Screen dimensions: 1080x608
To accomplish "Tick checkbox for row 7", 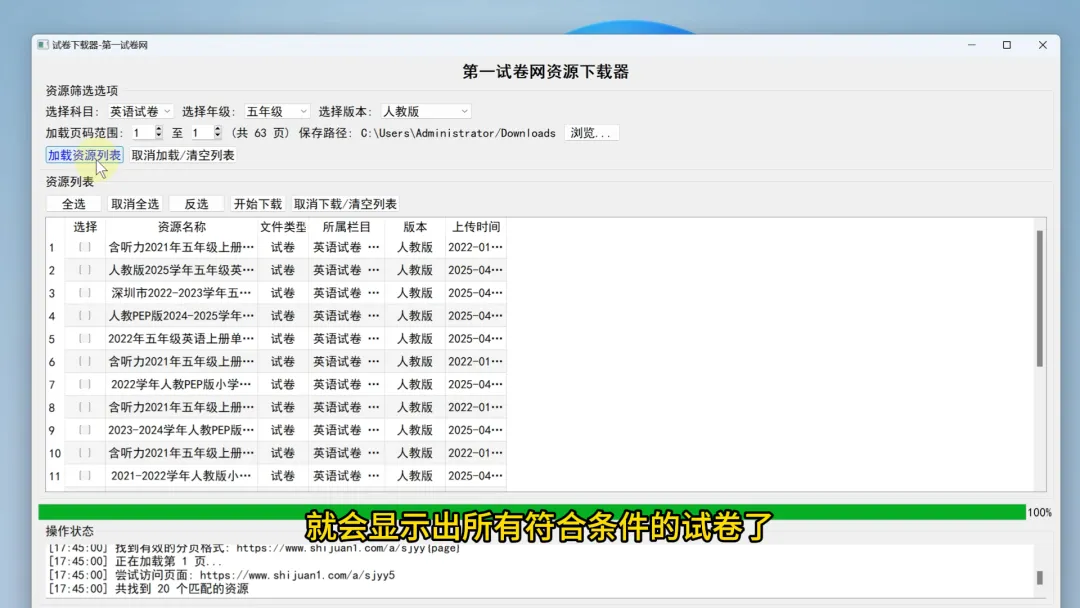I will tap(85, 384).
